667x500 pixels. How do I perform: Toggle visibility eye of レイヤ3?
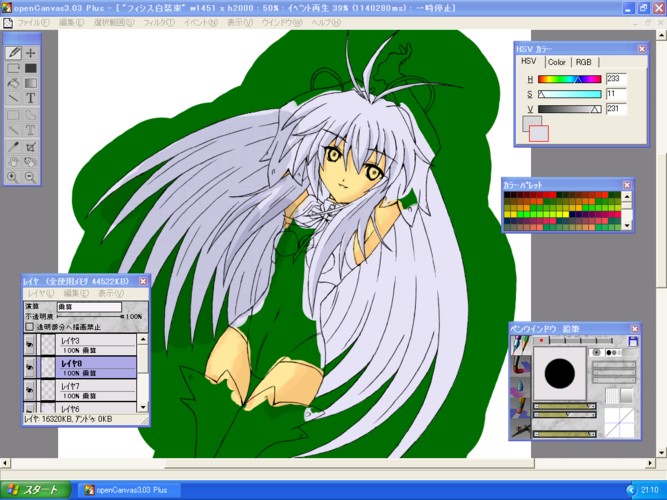(x=29, y=345)
